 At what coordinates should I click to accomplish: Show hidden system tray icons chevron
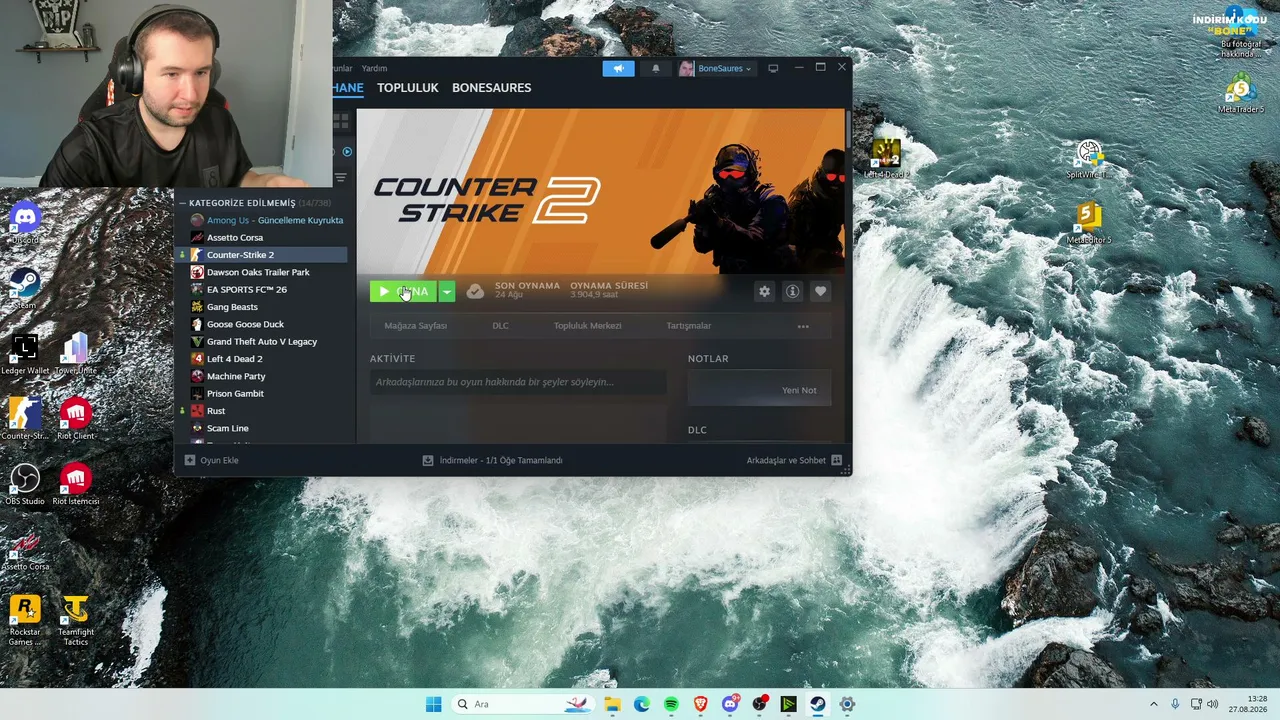click(x=1153, y=704)
